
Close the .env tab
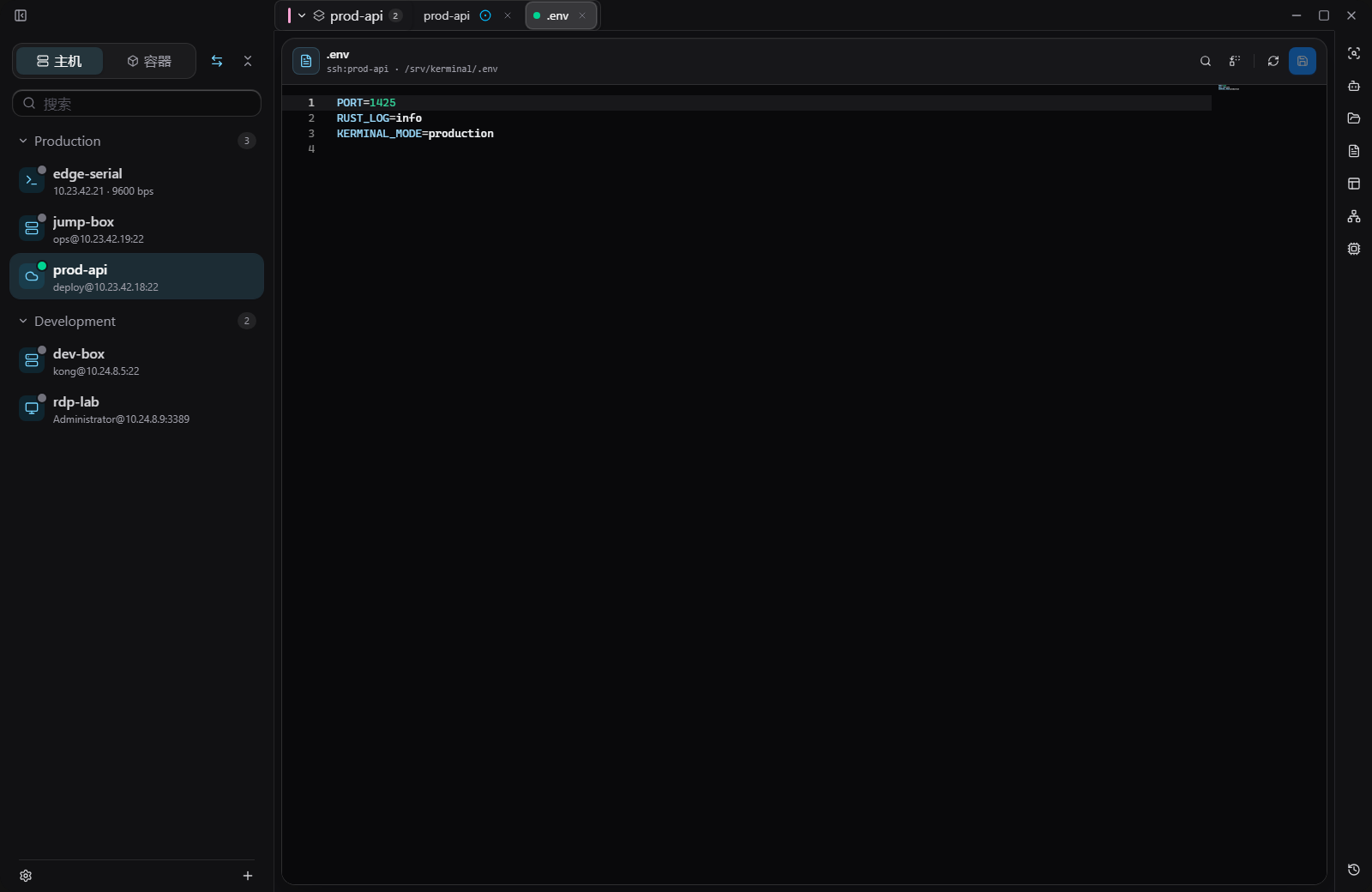coord(582,15)
